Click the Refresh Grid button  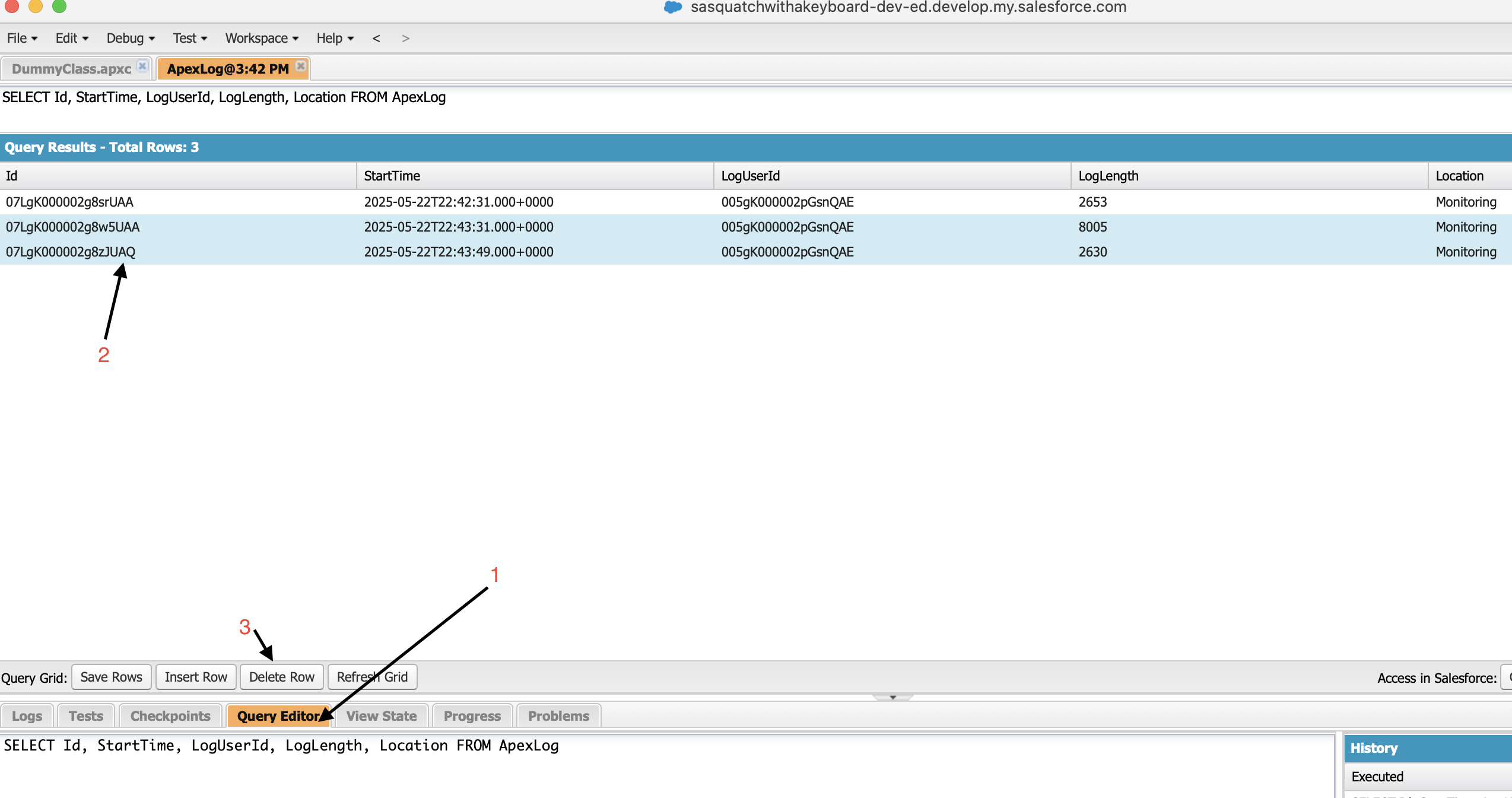pos(372,677)
